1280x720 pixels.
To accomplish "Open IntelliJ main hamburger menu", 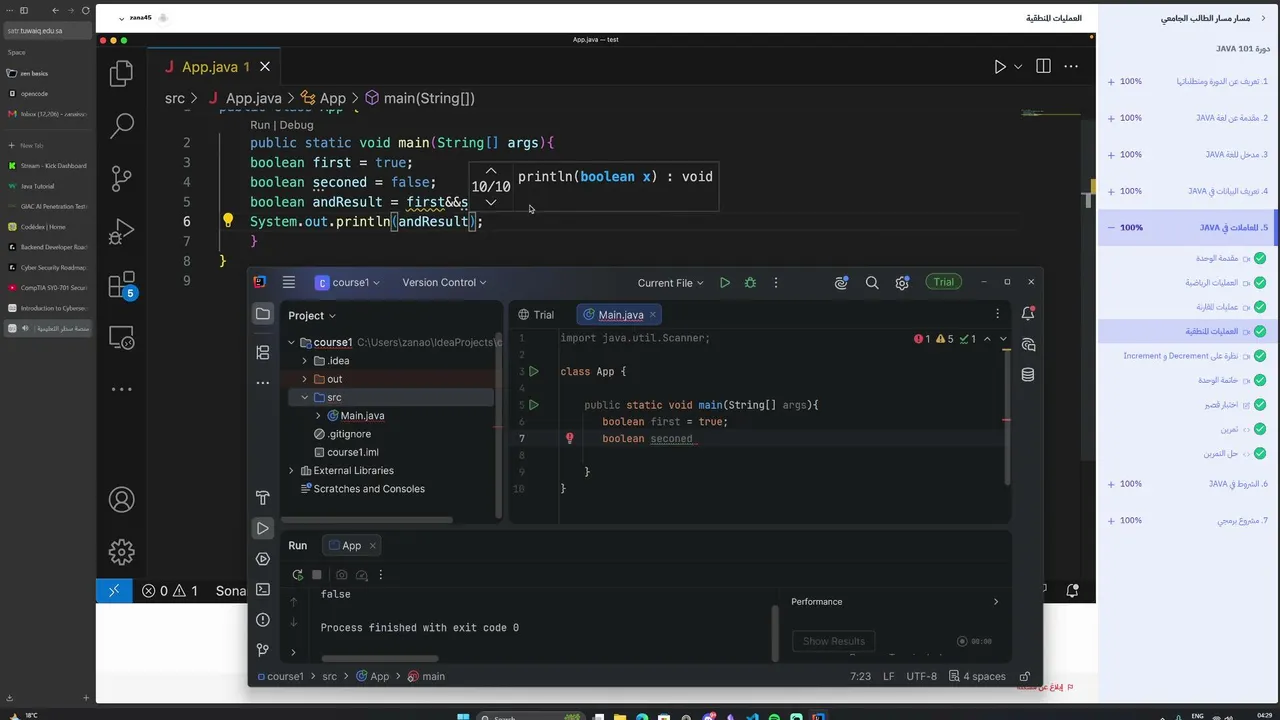I will coord(289,282).
